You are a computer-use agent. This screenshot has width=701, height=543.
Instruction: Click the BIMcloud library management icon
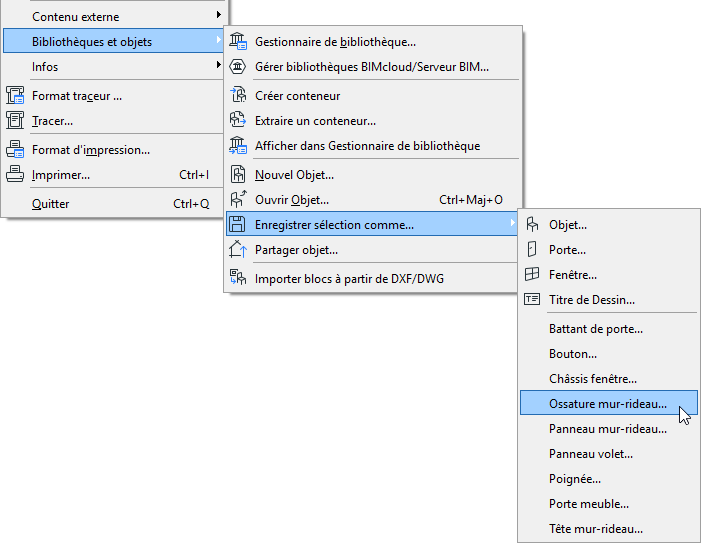click(238, 67)
